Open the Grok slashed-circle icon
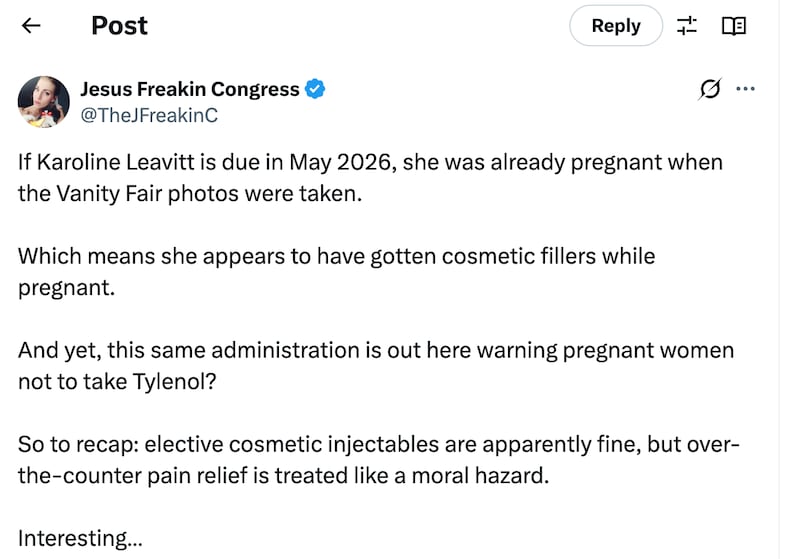Image resolution: width=800 pixels, height=559 pixels. 709,89
